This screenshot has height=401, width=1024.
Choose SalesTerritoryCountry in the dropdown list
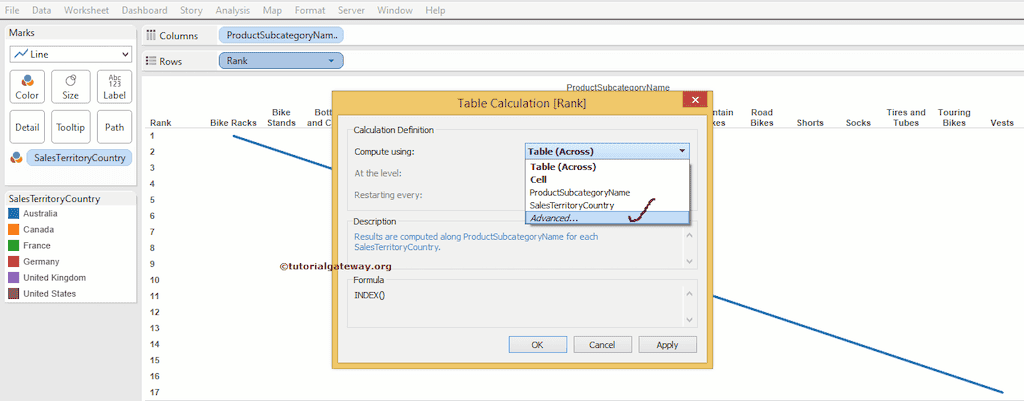(x=607, y=205)
